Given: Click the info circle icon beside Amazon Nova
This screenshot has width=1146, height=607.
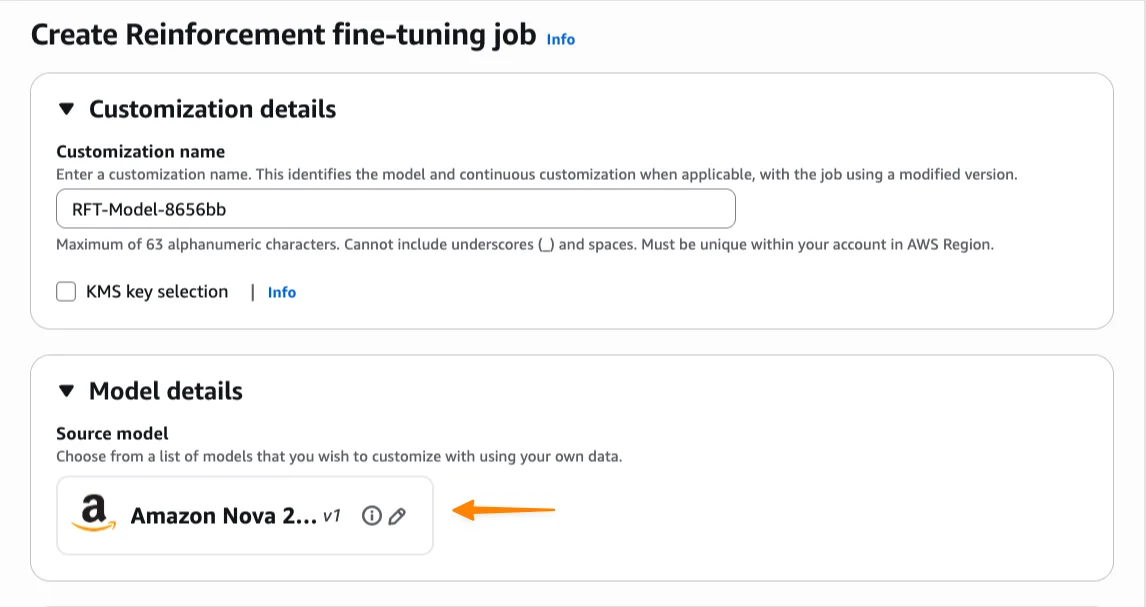Looking at the screenshot, I should pos(372,516).
